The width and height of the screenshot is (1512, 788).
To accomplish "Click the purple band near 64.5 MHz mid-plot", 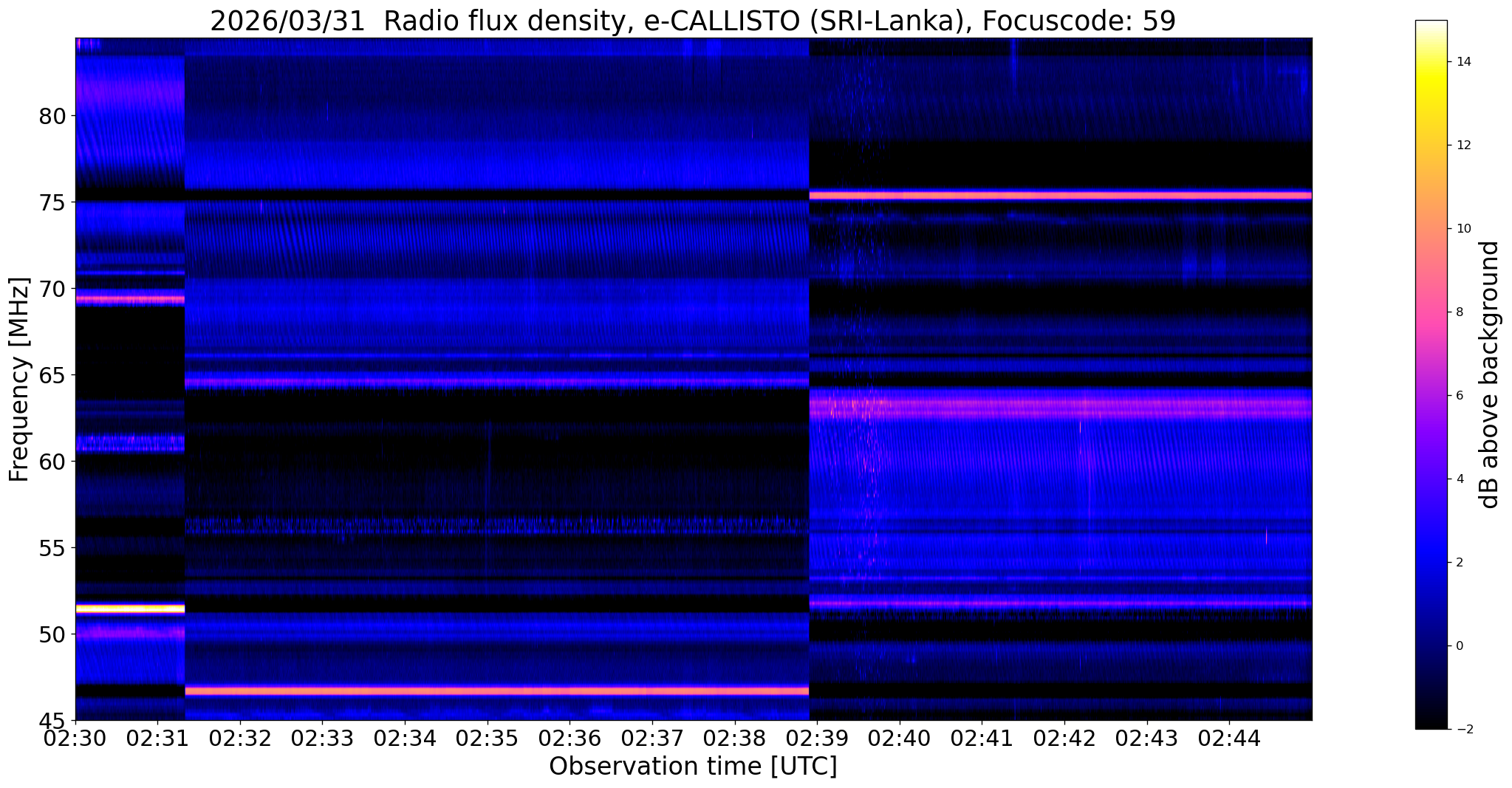I will click(x=497, y=382).
